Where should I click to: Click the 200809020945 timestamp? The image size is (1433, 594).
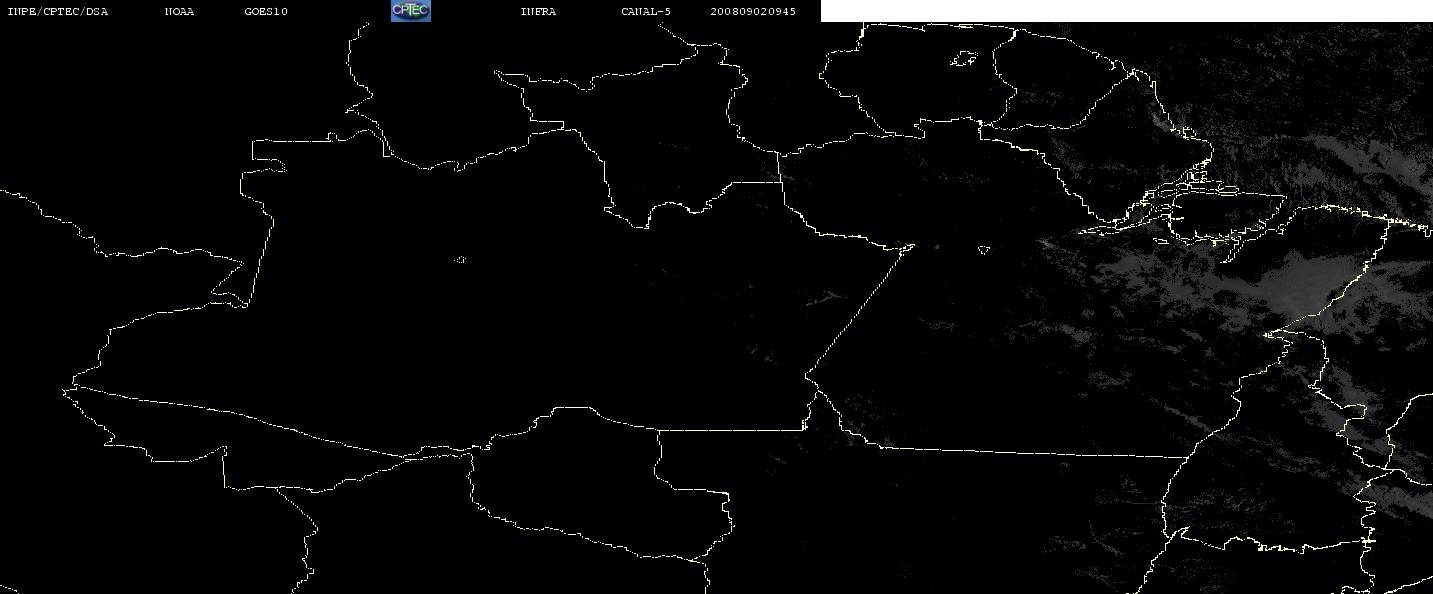pos(753,12)
